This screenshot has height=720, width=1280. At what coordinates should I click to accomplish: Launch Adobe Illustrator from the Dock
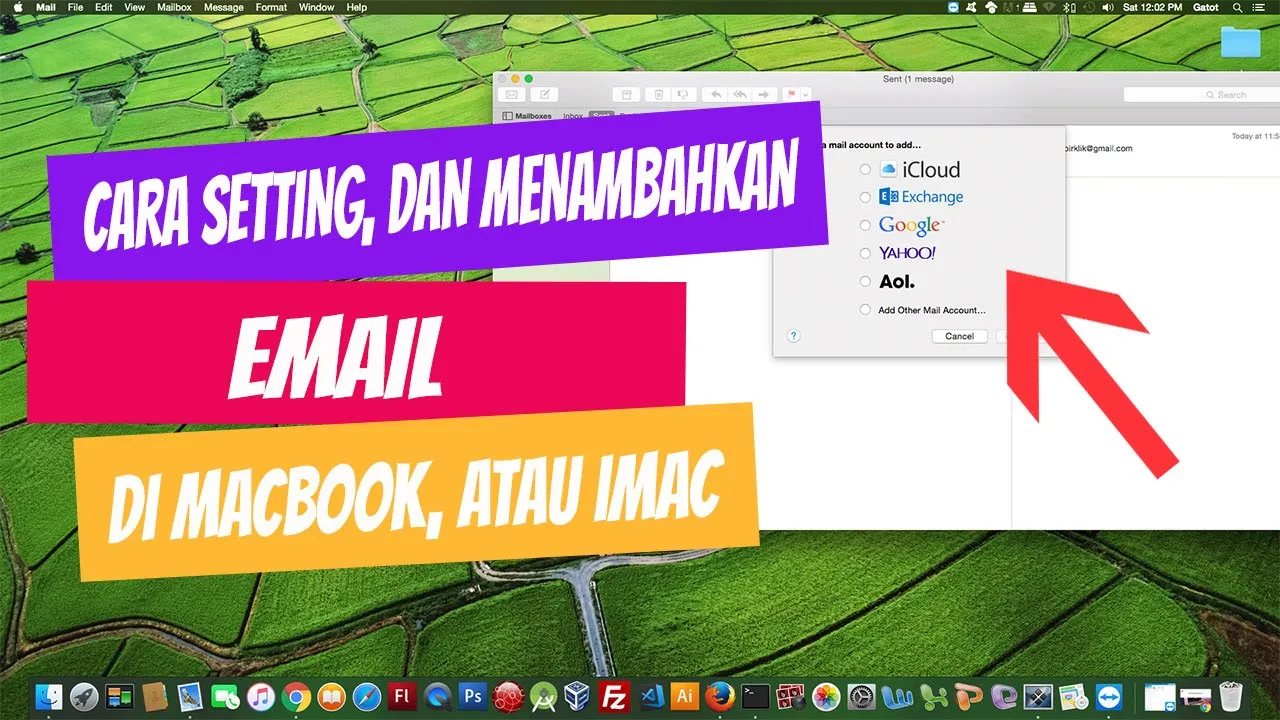pos(684,696)
